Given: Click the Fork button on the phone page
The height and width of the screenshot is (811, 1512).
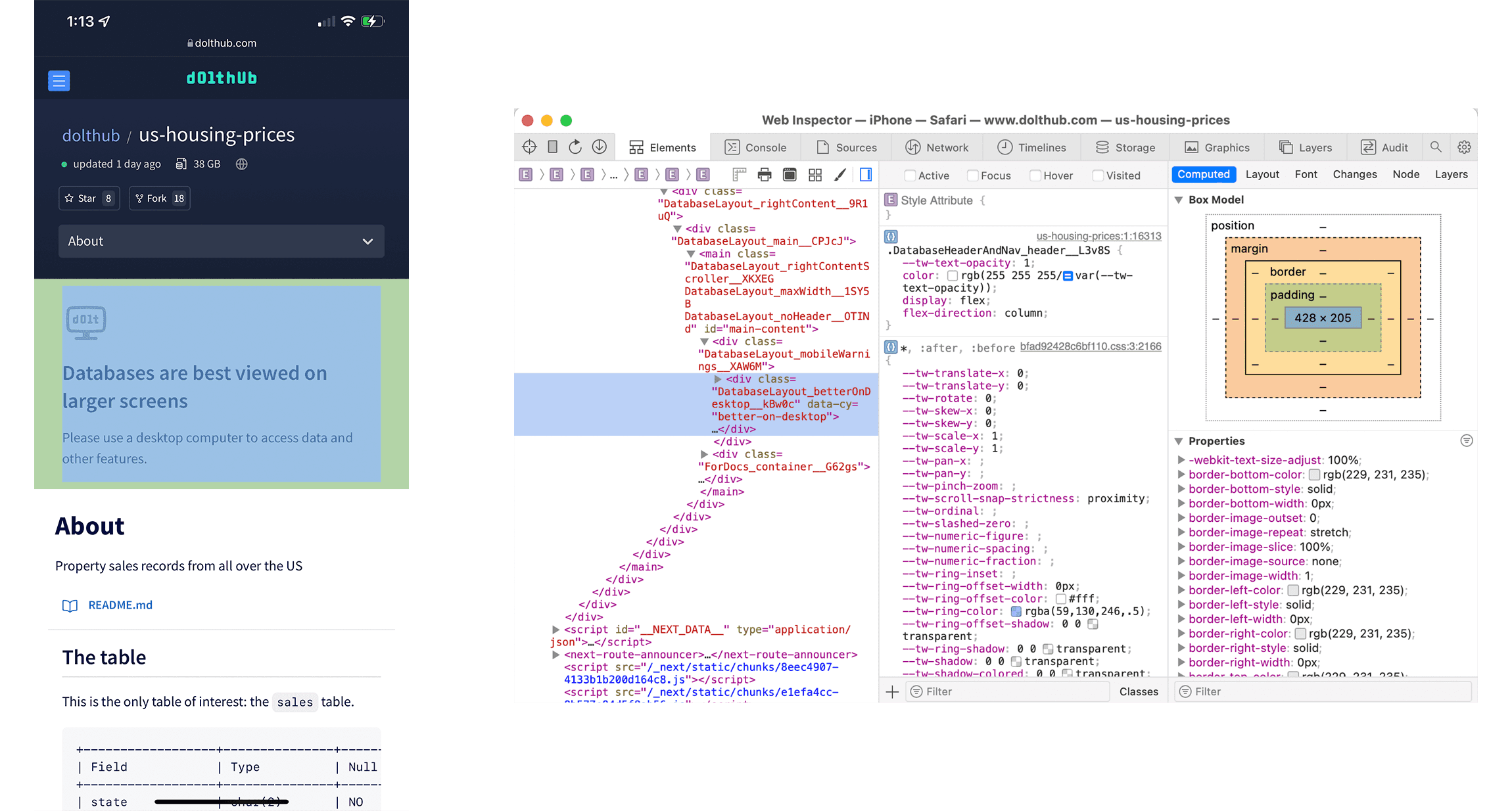Looking at the screenshot, I should coord(160,198).
